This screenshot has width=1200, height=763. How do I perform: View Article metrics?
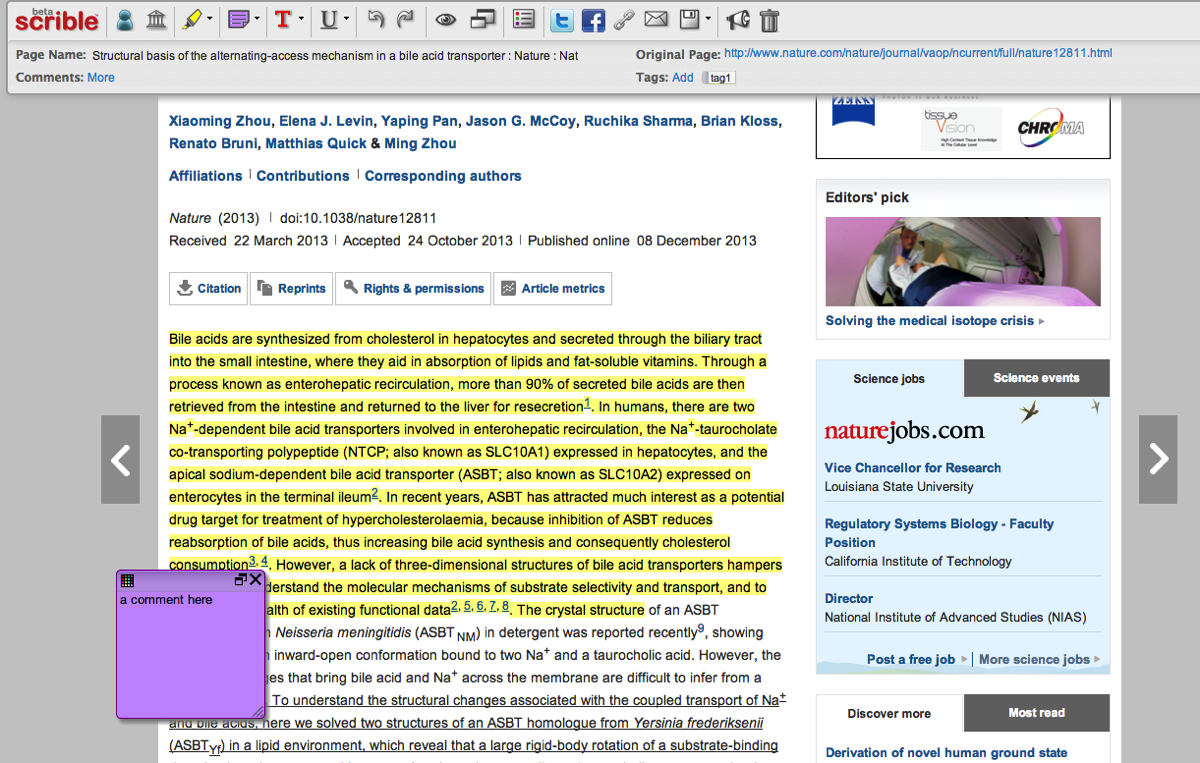pyautogui.click(x=553, y=288)
